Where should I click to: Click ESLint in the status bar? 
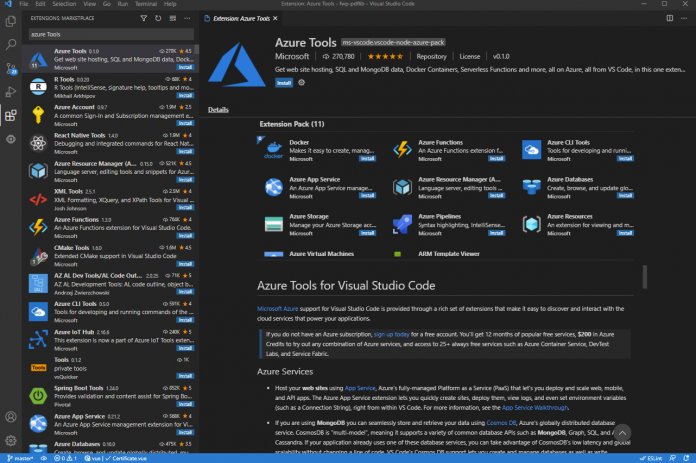click(651, 458)
